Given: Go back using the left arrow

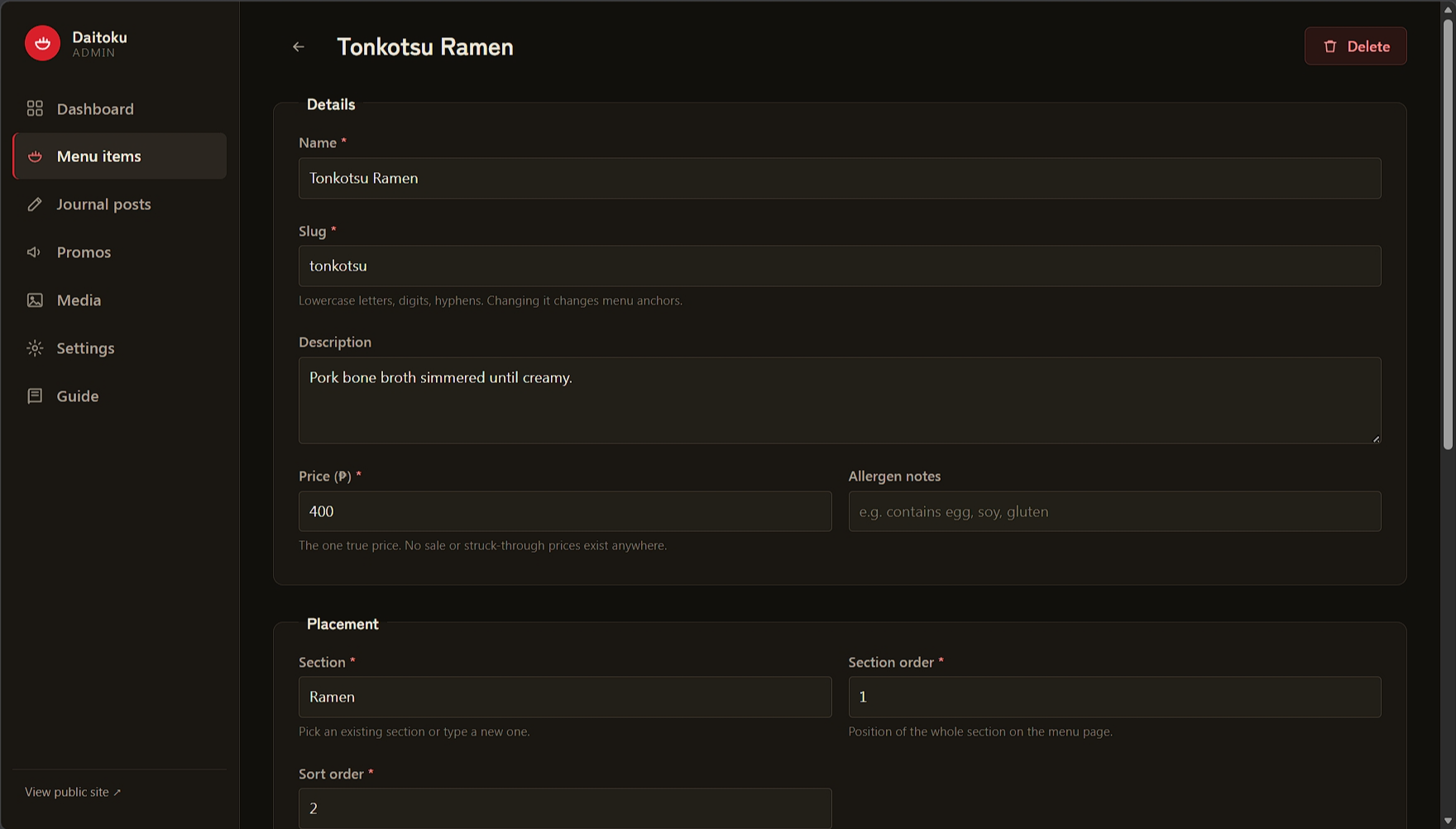Looking at the screenshot, I should [299, 47].
